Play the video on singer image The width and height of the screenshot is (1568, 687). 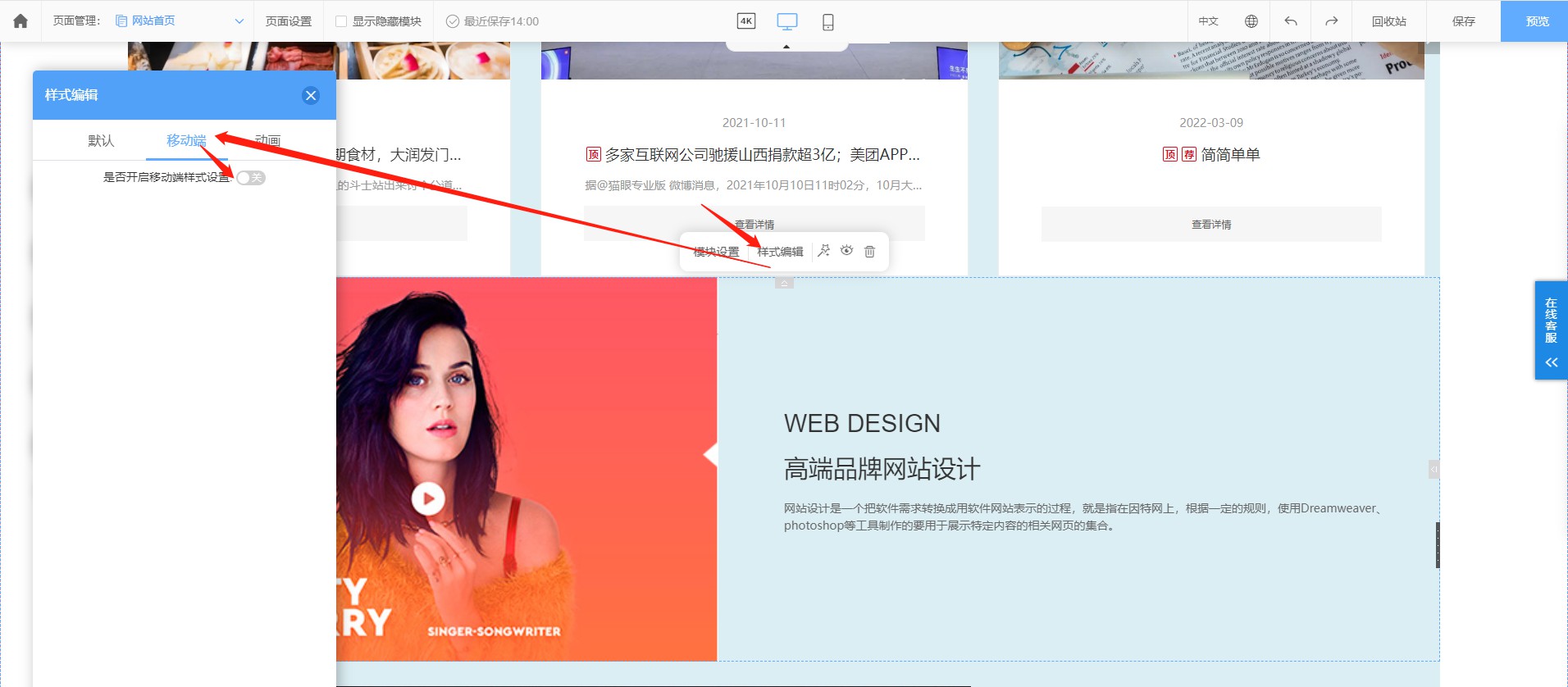click(427, 498)
